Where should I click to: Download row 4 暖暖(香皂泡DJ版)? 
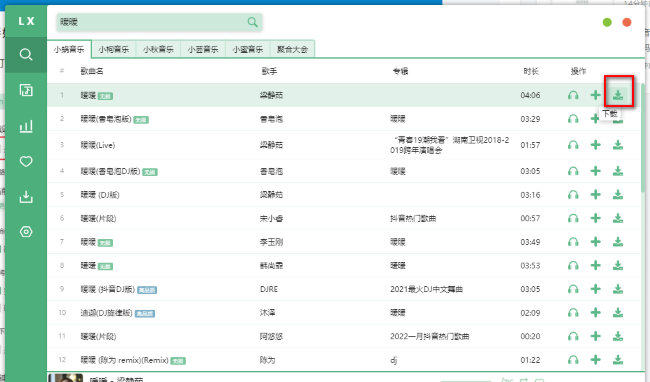(x=618, y=171)
